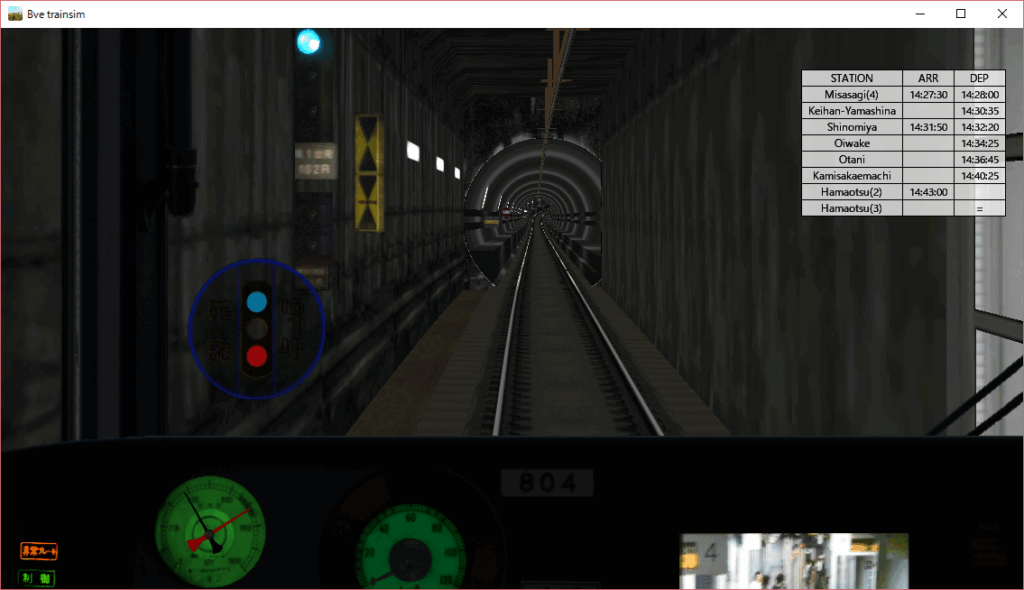Viewport: 1024px width, 590px height.
Task: Select the Misasagi(4) station row
Action: (903, 94)
